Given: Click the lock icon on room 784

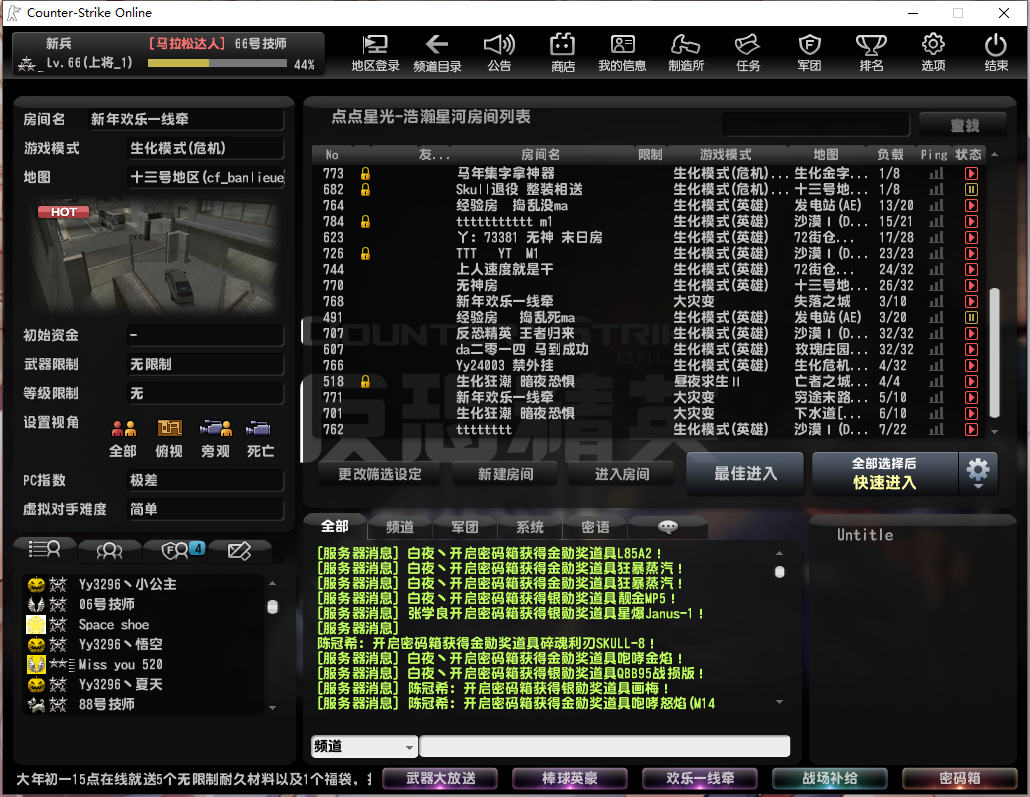Looking at the screenshot, I should pos(365,221).
